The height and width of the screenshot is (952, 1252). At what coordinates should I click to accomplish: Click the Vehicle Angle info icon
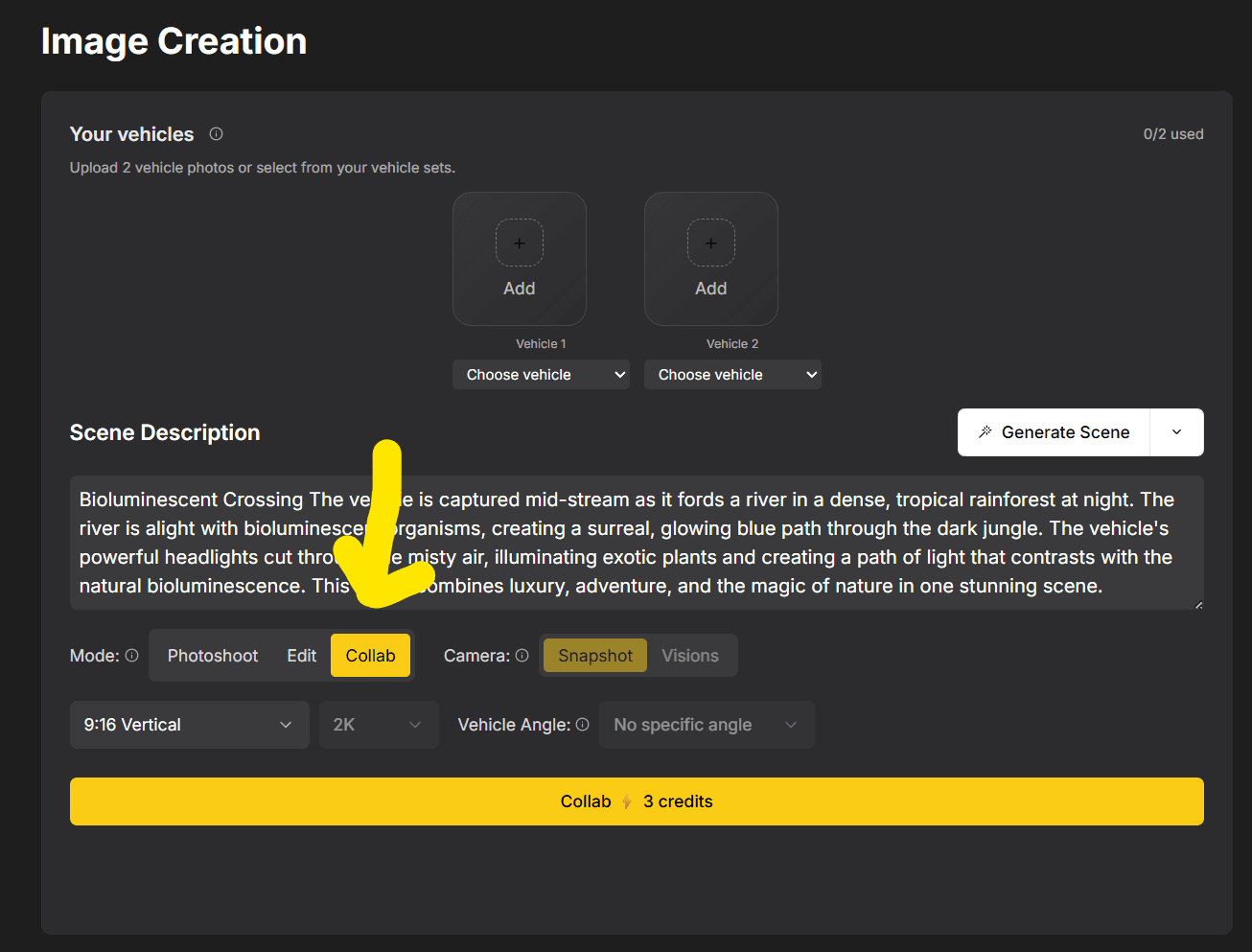click(584, 725)
